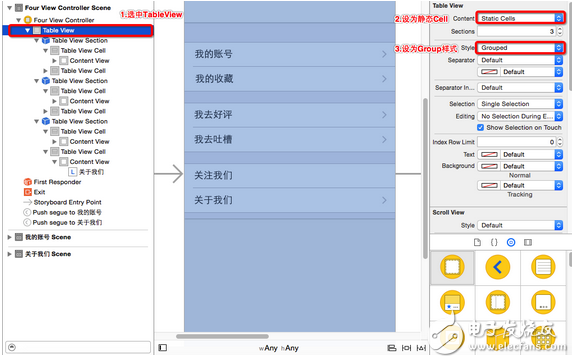This screenshot has height=363, width=575.
Task: Select the View Controller library icon
Action: [452, 267]
